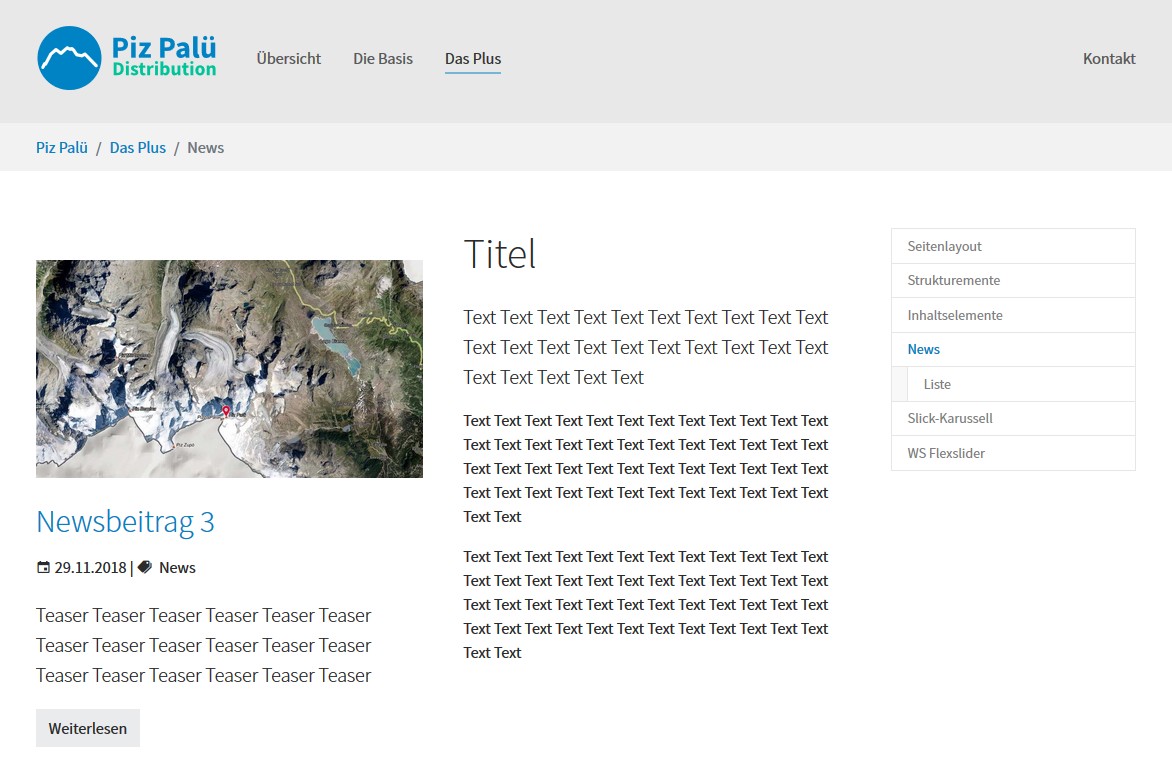Image resolution: width=1172 pixels, height=780 pixels.
Task: Click the 'Weiterlesen' button under the teaser
Action: click(87, 728)
